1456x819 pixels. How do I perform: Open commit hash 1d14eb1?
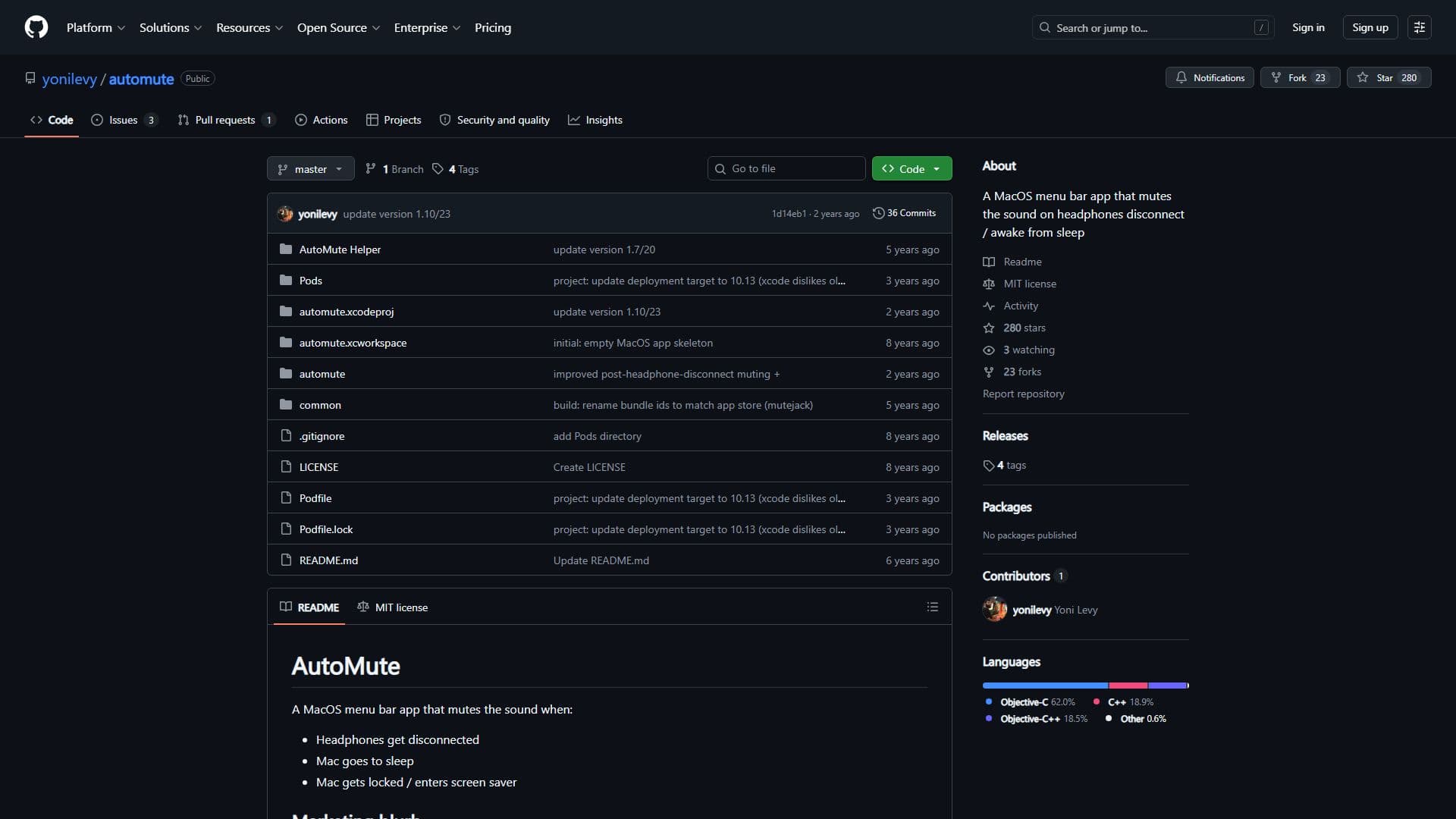point(789,214)
